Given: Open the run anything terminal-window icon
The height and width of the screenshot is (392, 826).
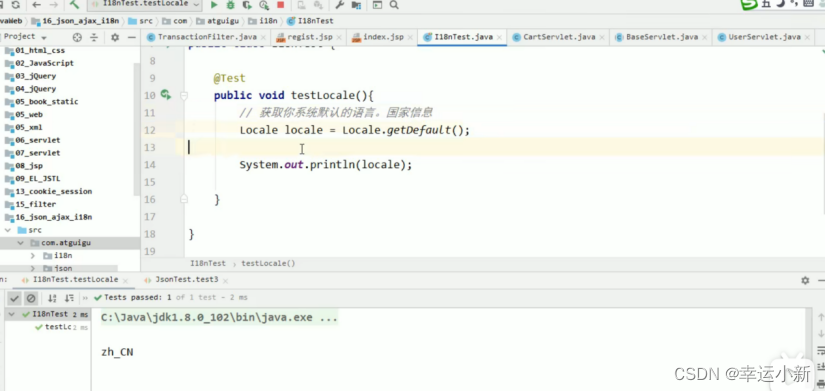Looking at the screenshot, I should point(377,5).
